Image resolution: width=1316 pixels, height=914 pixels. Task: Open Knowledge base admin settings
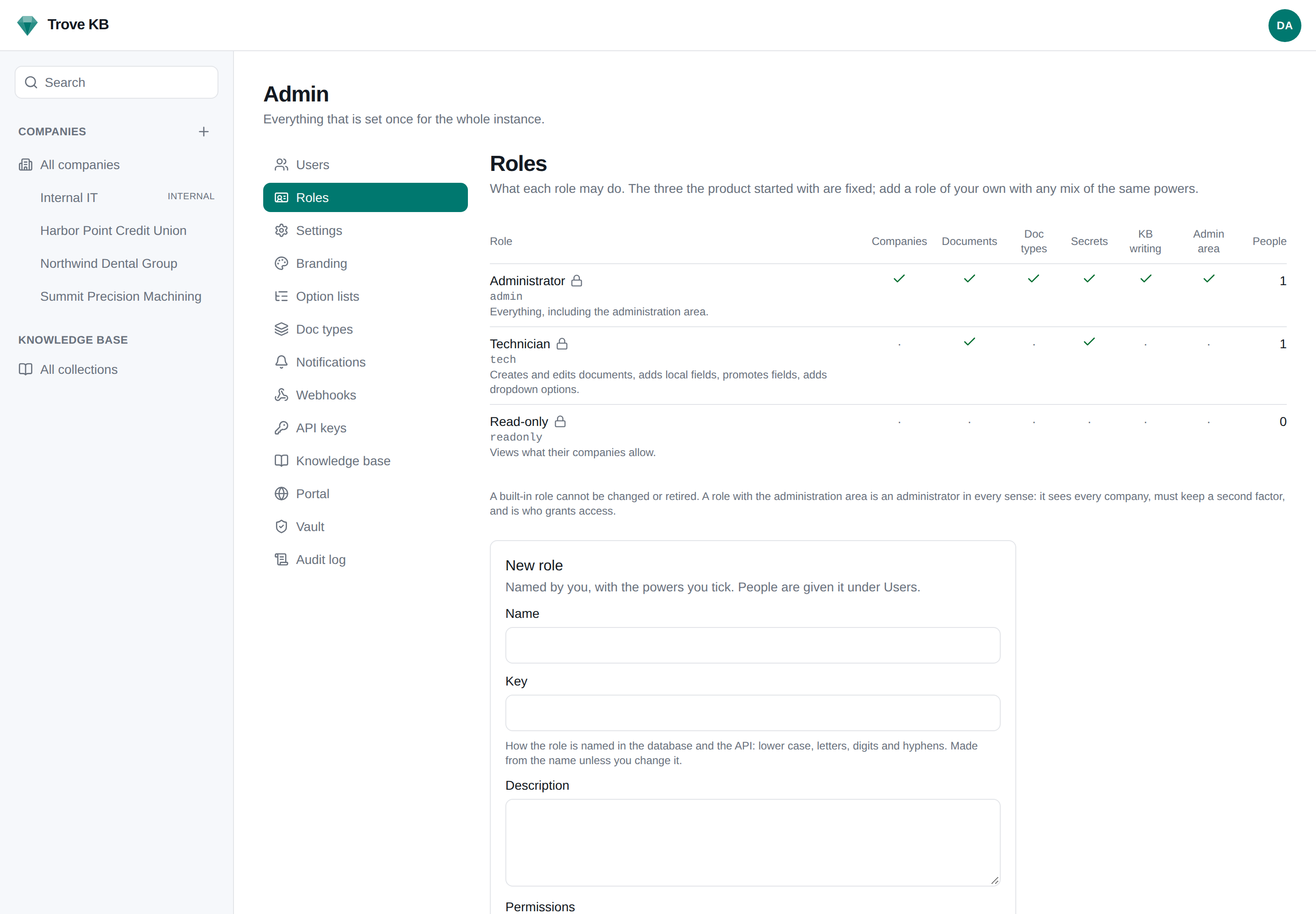(x=366, y=461)
